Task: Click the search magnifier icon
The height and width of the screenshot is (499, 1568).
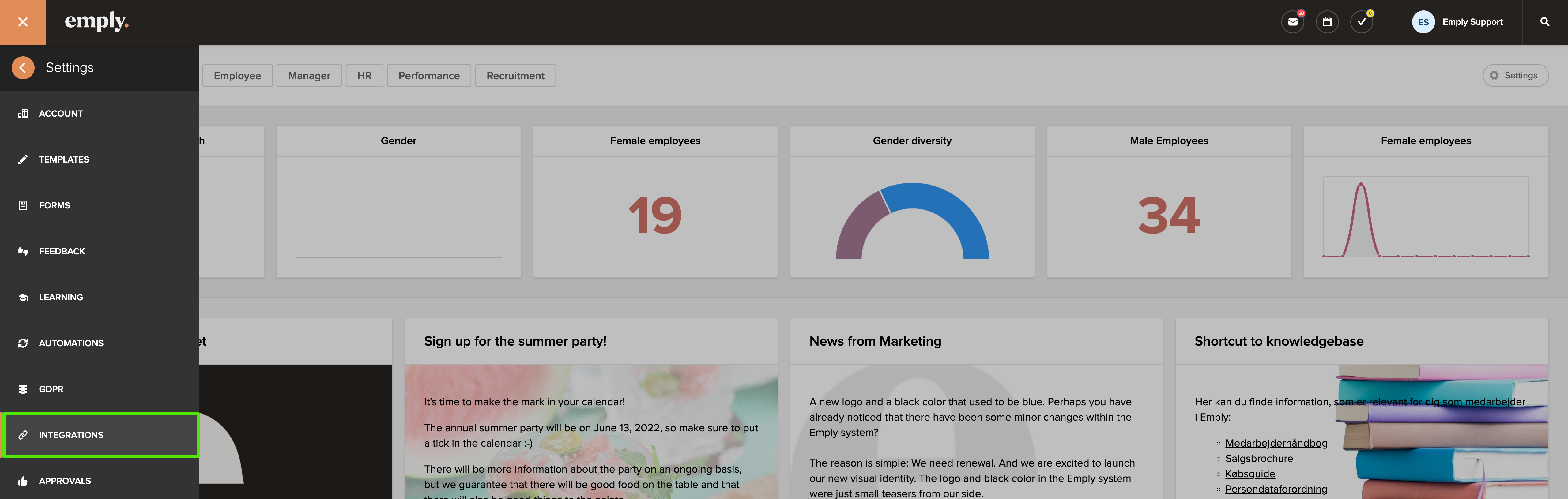Action: 1544,22
